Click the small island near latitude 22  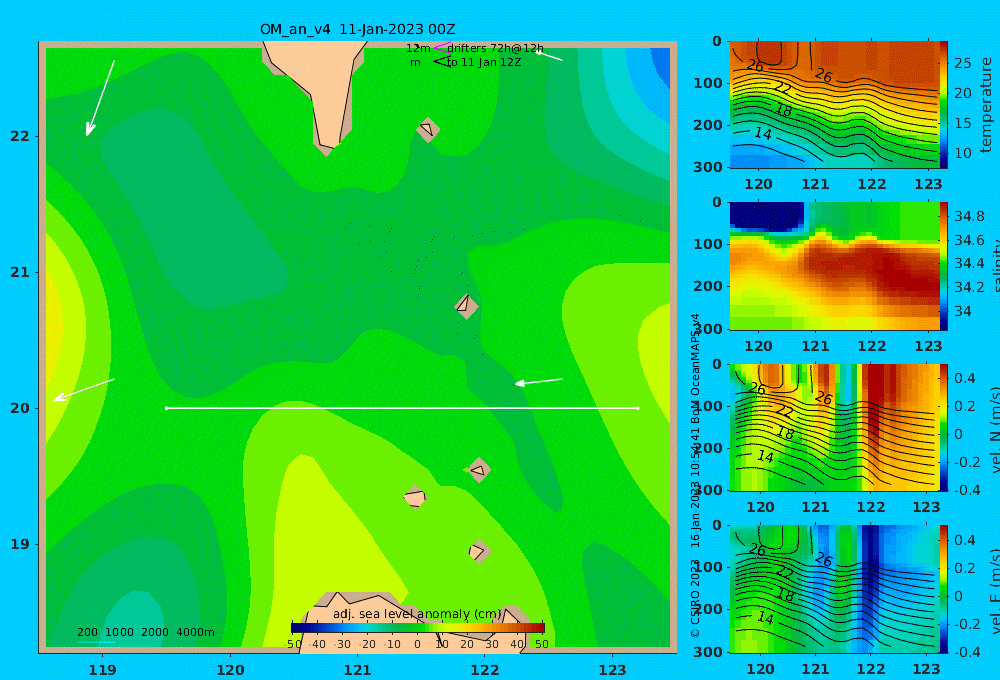coord(428,129)
